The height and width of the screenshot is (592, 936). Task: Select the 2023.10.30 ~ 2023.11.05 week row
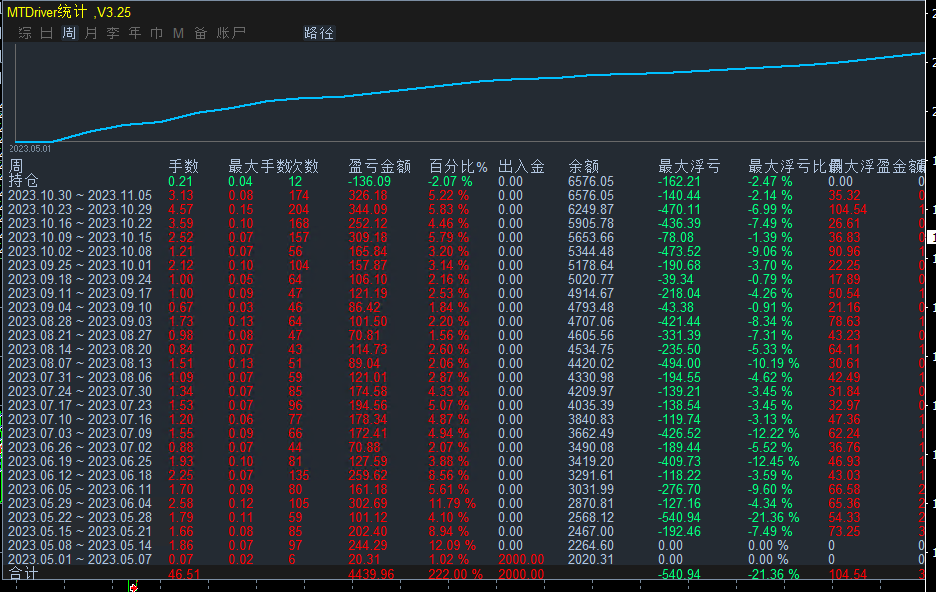[x=80, y=195]
